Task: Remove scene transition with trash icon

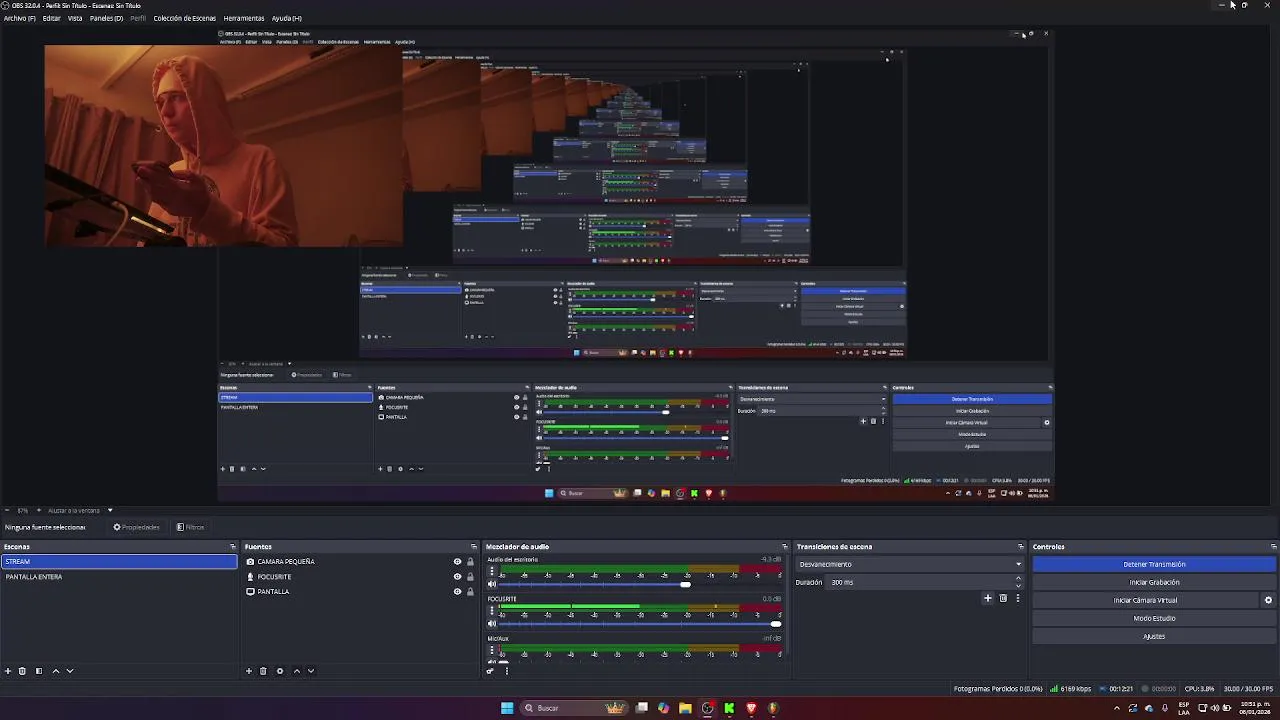Action: (1003, 598)
